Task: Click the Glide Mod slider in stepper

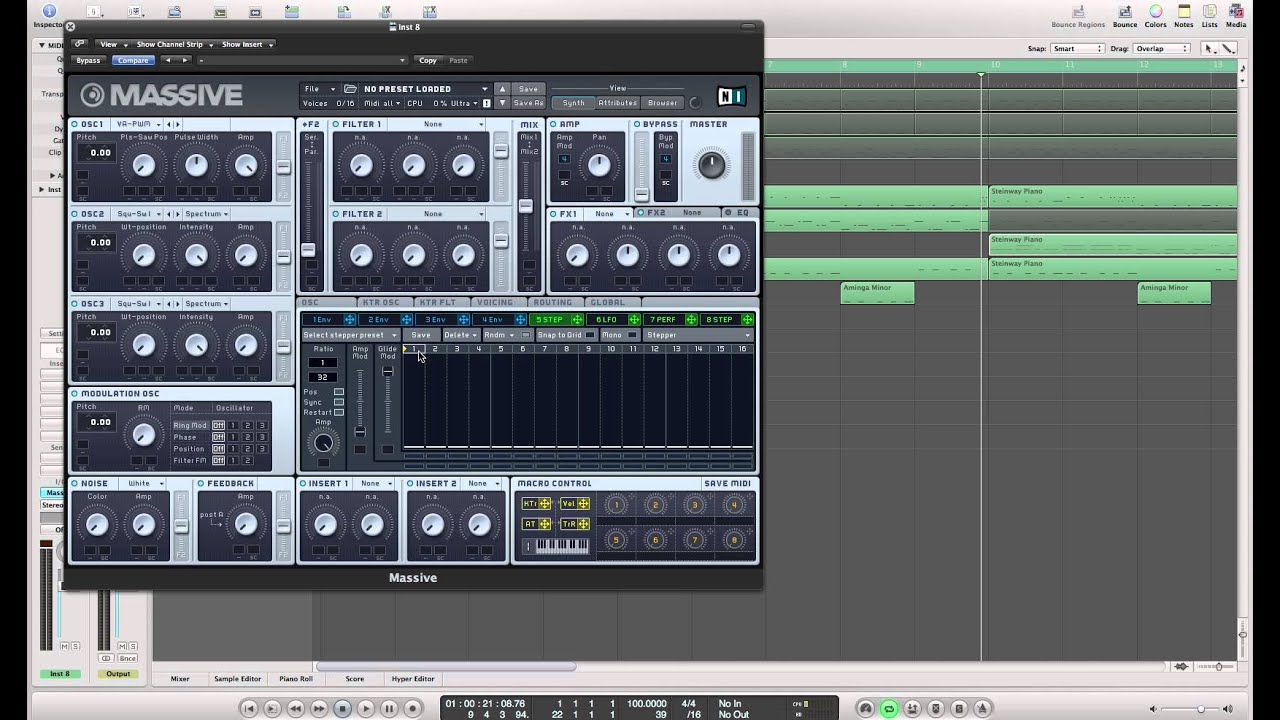Action: [388, 372]
